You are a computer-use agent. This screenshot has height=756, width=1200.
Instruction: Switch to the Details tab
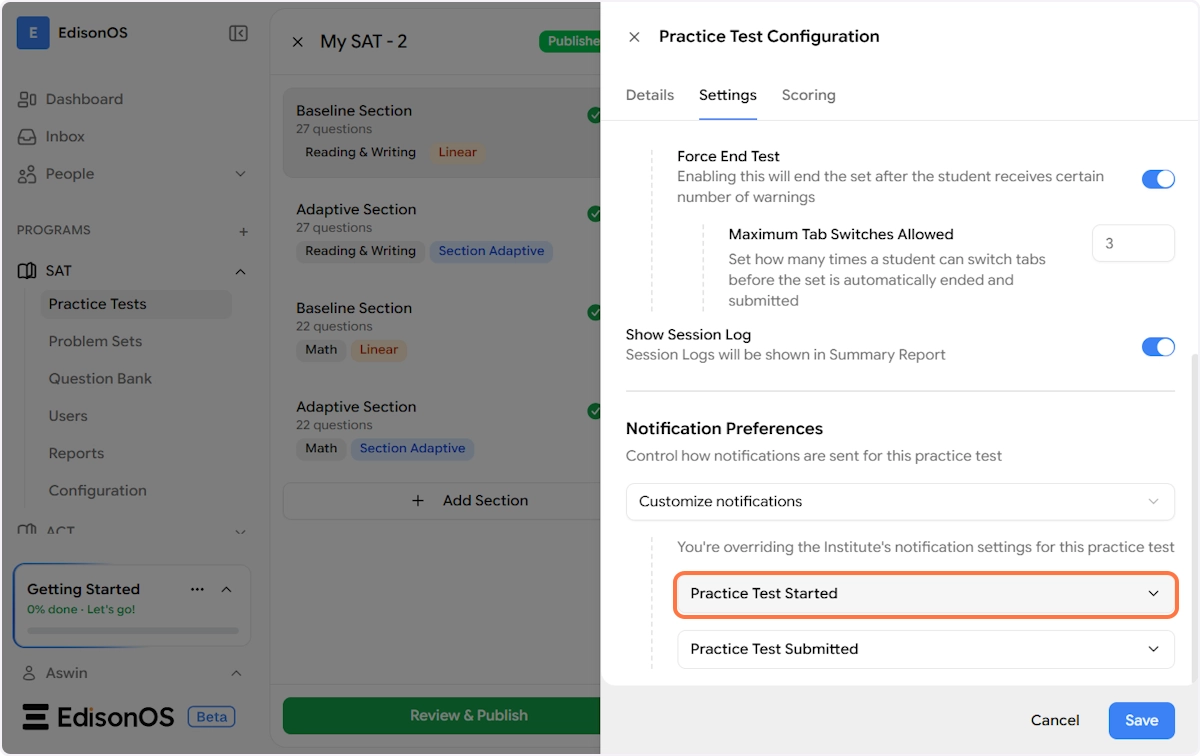(650, 95)
